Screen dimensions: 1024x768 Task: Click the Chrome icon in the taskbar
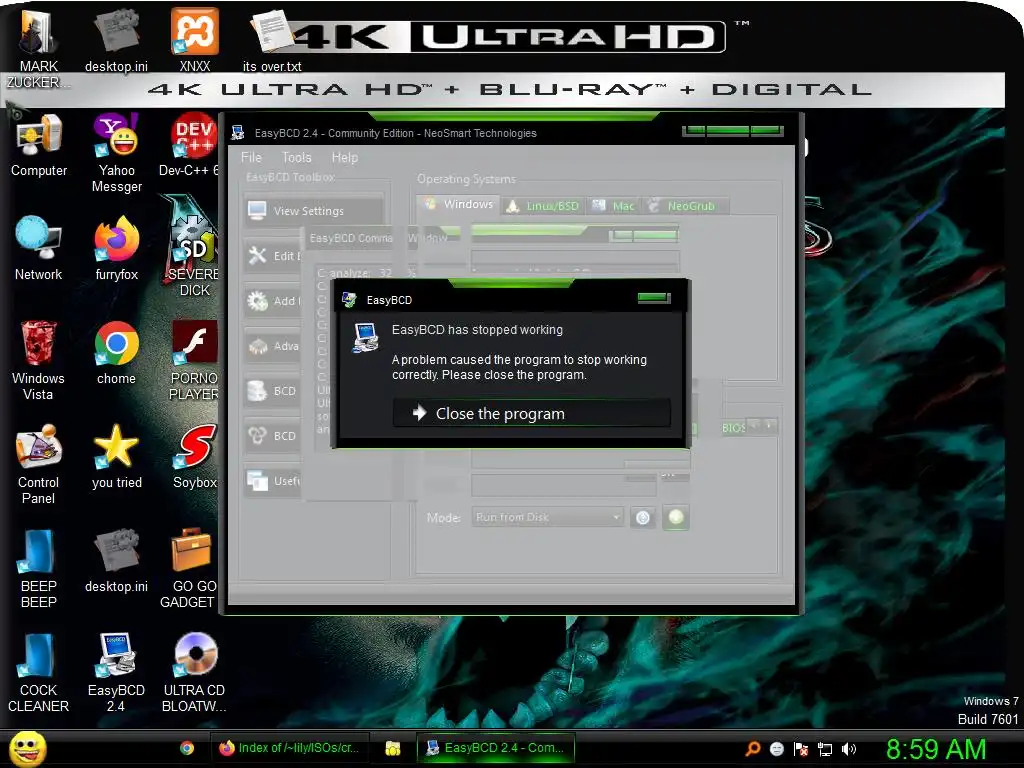(x=187, y=748)
